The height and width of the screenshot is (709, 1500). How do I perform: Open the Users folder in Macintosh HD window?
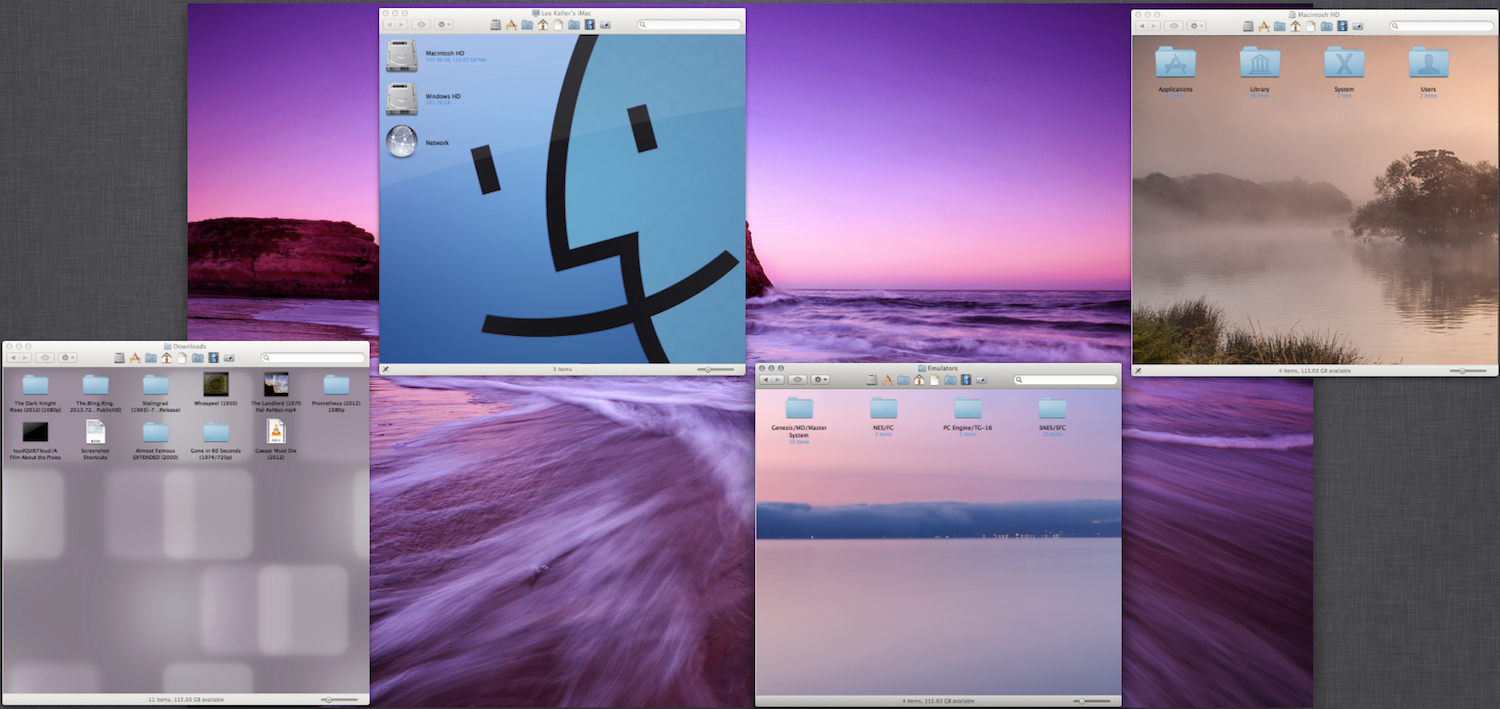[x=1429, y=63]
